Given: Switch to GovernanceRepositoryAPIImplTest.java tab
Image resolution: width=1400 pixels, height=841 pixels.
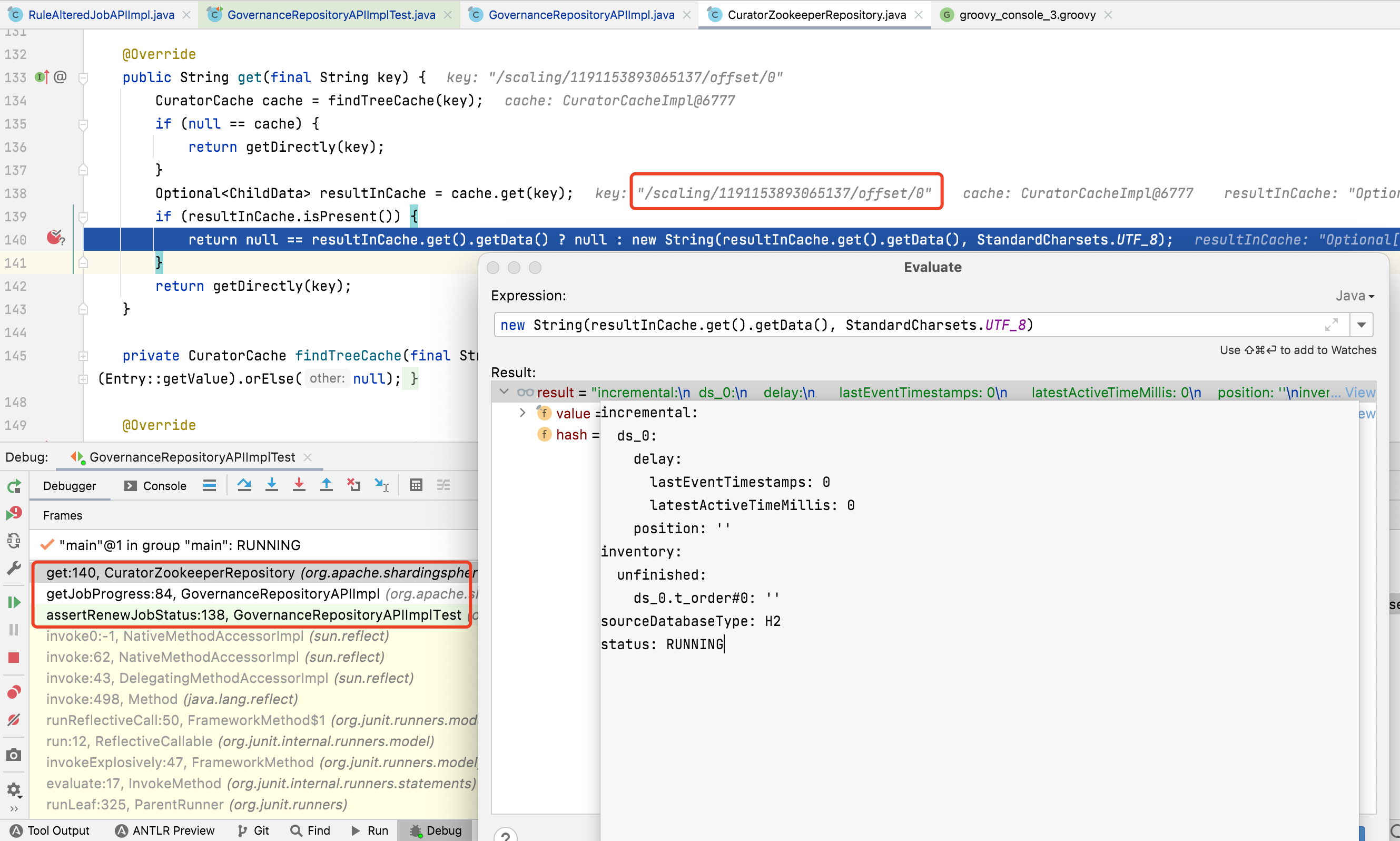Looking at the screenshot, I should coord(331,15).
